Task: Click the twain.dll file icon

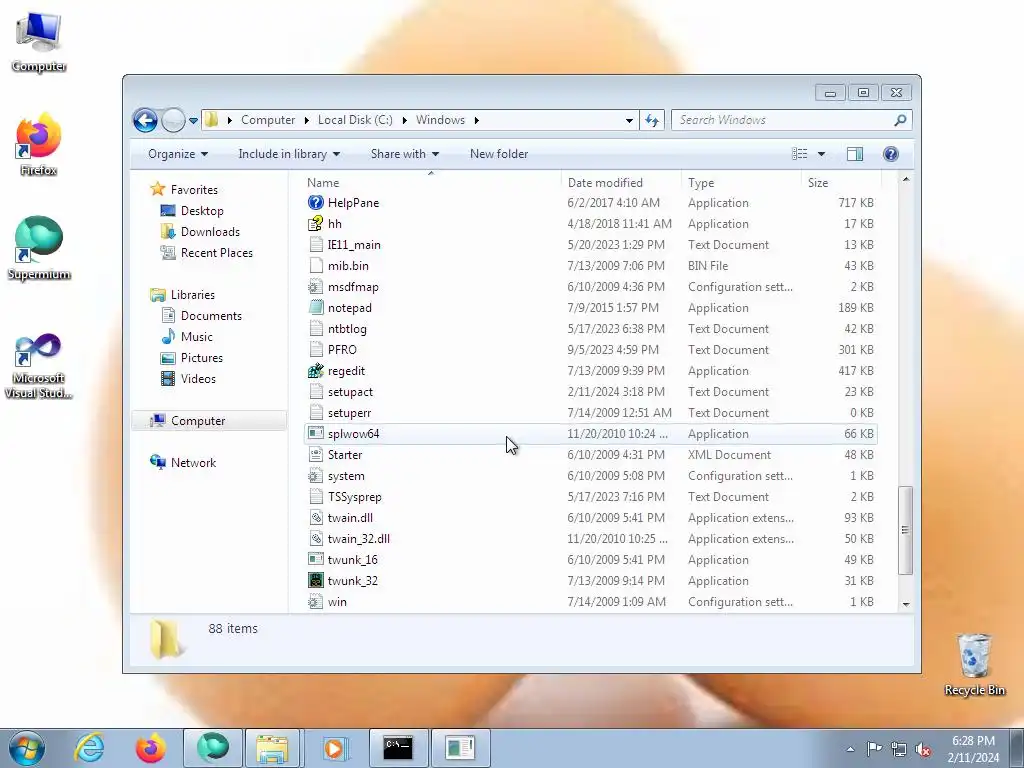Action: coord(315,518)
